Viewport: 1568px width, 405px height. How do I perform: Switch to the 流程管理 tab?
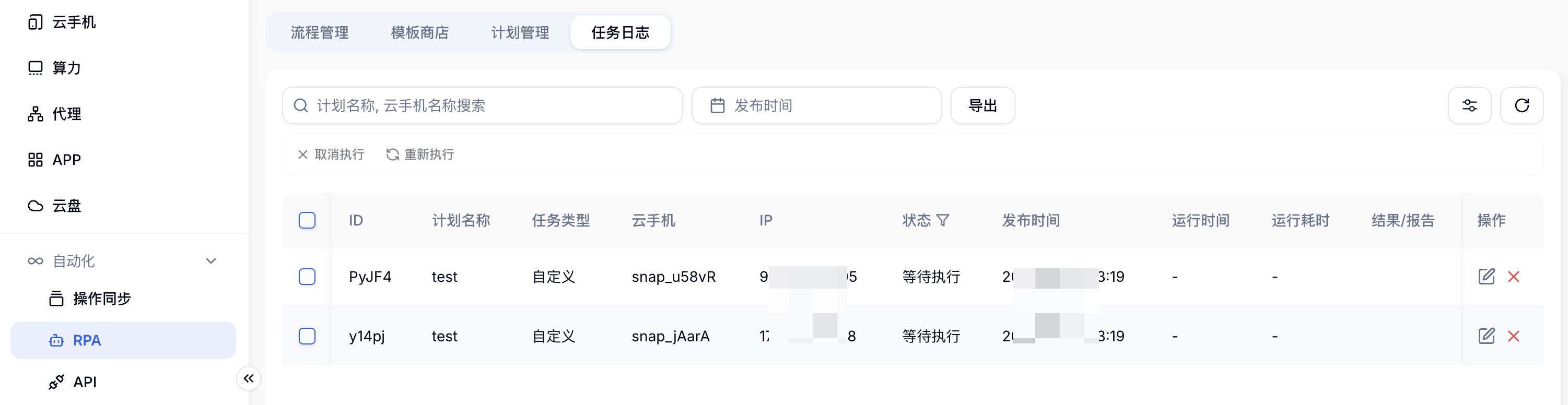(x=320, y=32)
